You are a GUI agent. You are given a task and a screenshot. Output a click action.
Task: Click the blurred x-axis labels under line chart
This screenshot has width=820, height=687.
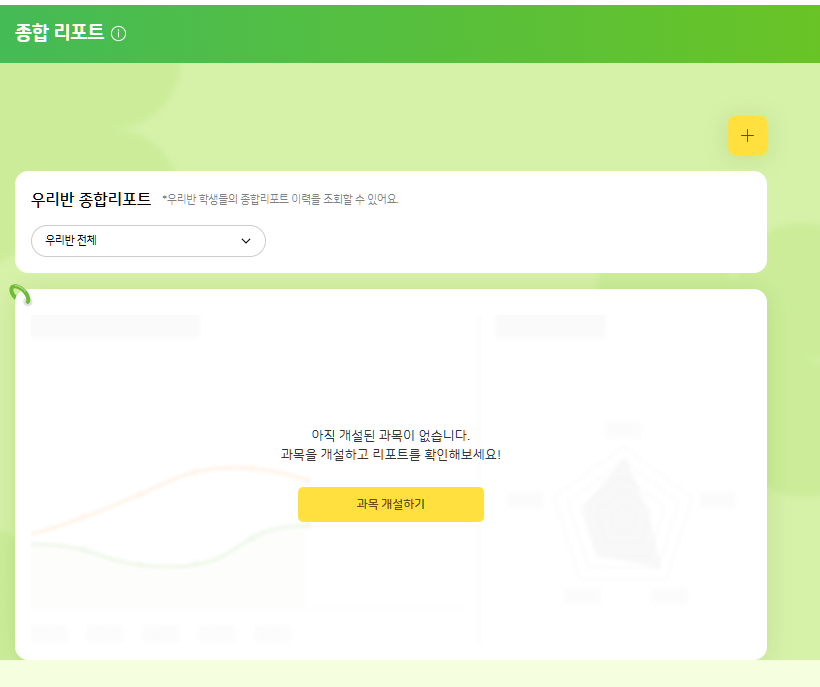point(160,632)
